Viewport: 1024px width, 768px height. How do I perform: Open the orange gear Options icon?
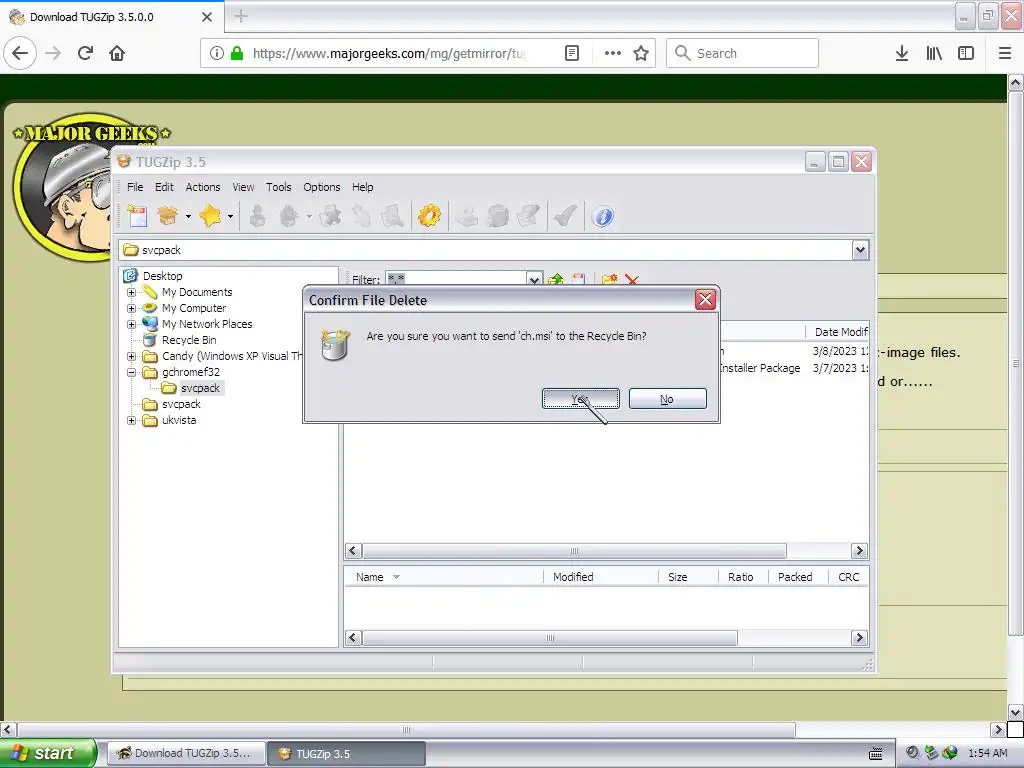429,216
